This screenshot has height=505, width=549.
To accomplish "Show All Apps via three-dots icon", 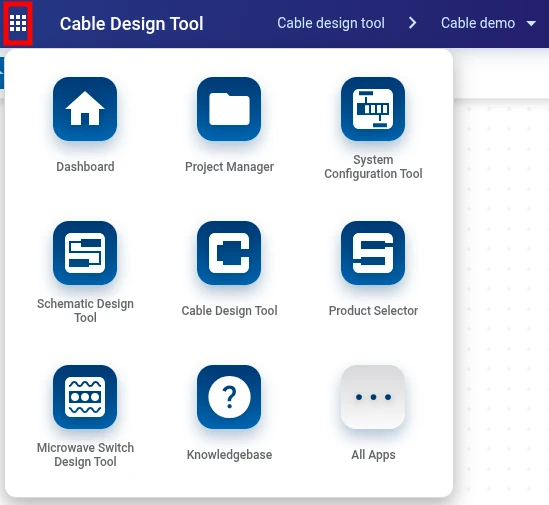I will click(373, 397).
